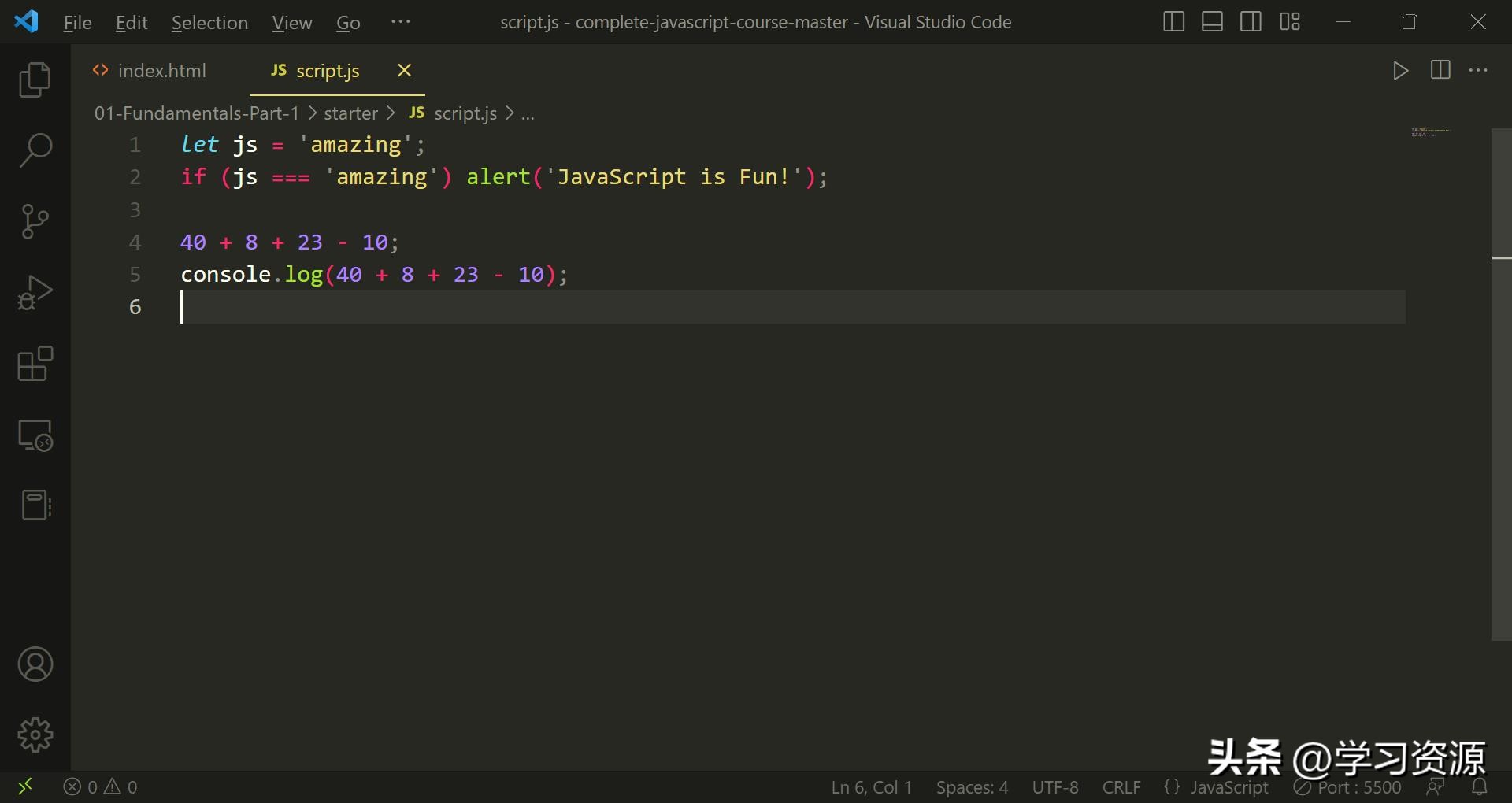Toggle the bottom Panel layout button

pos(1212,22)
